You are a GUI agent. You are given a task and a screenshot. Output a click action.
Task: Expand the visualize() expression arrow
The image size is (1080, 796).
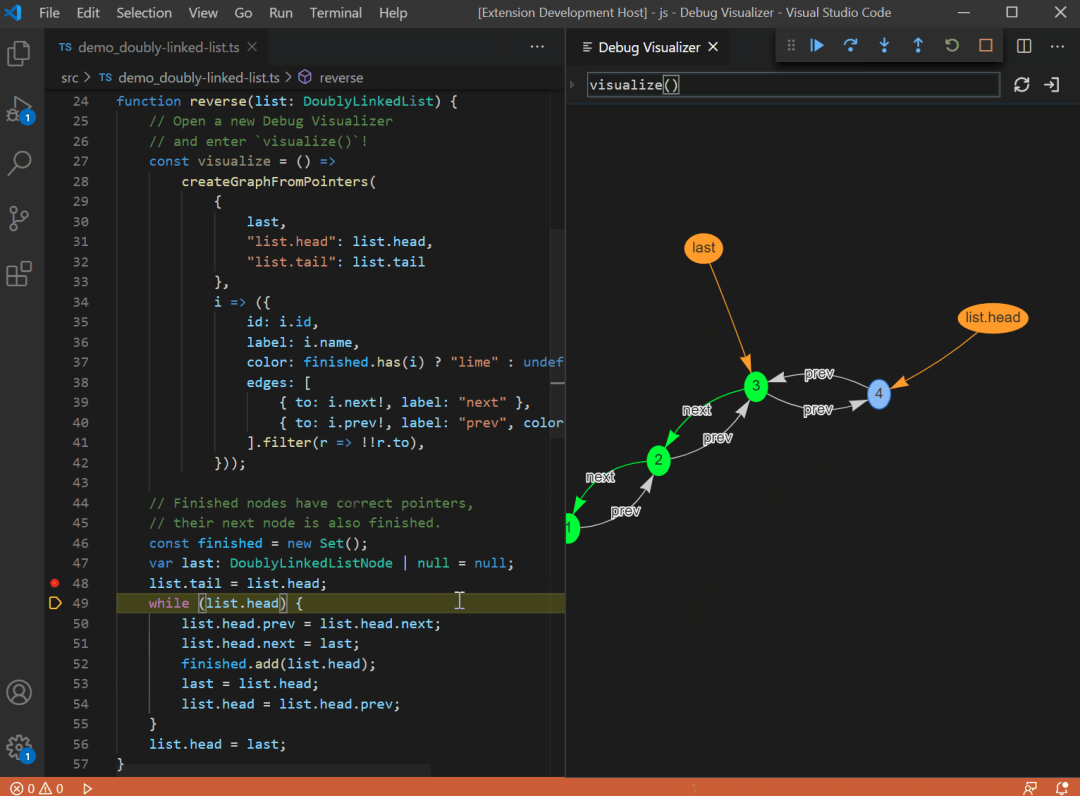[x=572, y=85]
